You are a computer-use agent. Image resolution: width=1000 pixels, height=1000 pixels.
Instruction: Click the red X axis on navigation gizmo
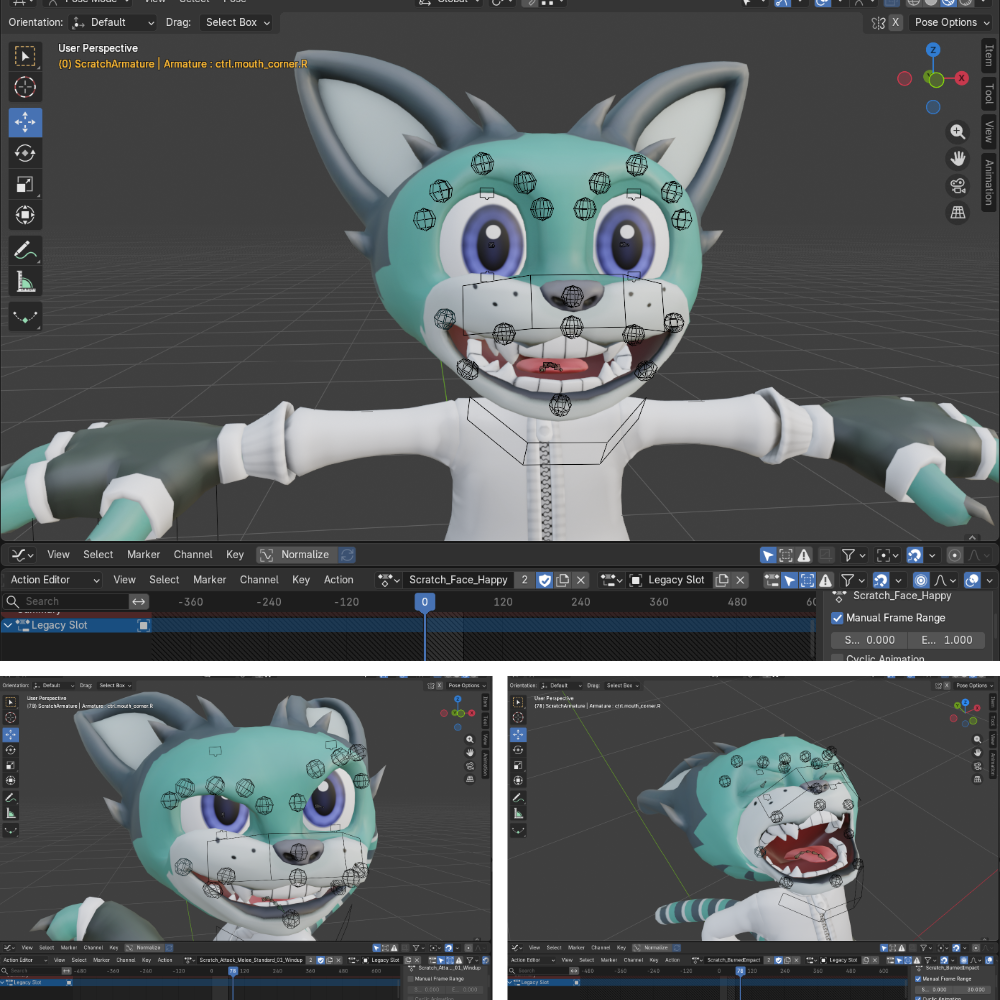(961, 78)
